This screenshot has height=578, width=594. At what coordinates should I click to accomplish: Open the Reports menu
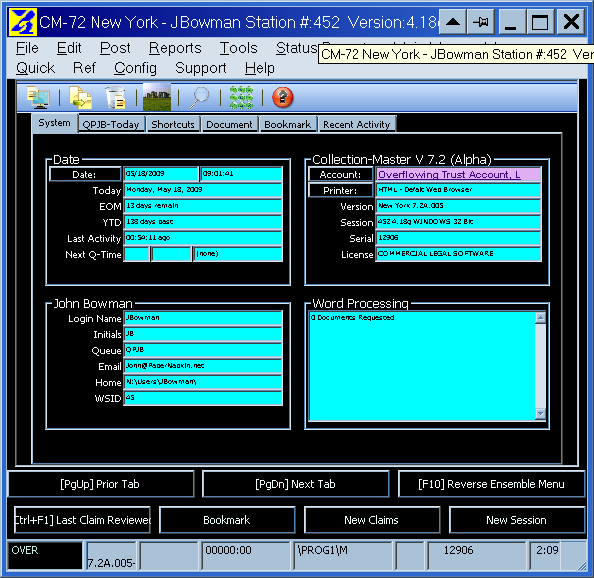coord(175,48)
